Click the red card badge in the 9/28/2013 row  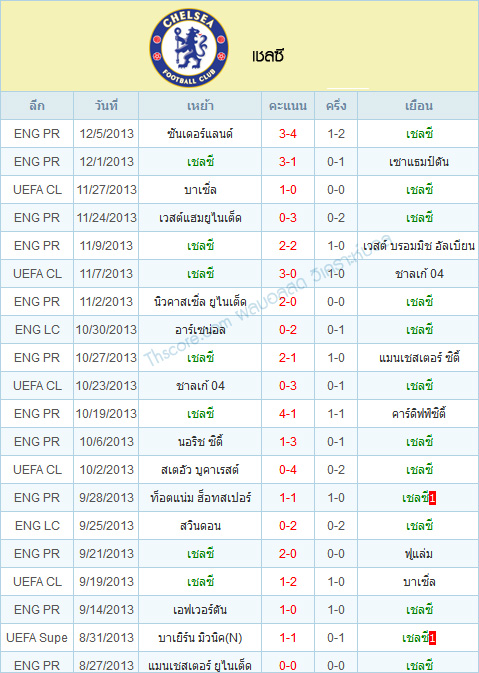coord(432,499)
